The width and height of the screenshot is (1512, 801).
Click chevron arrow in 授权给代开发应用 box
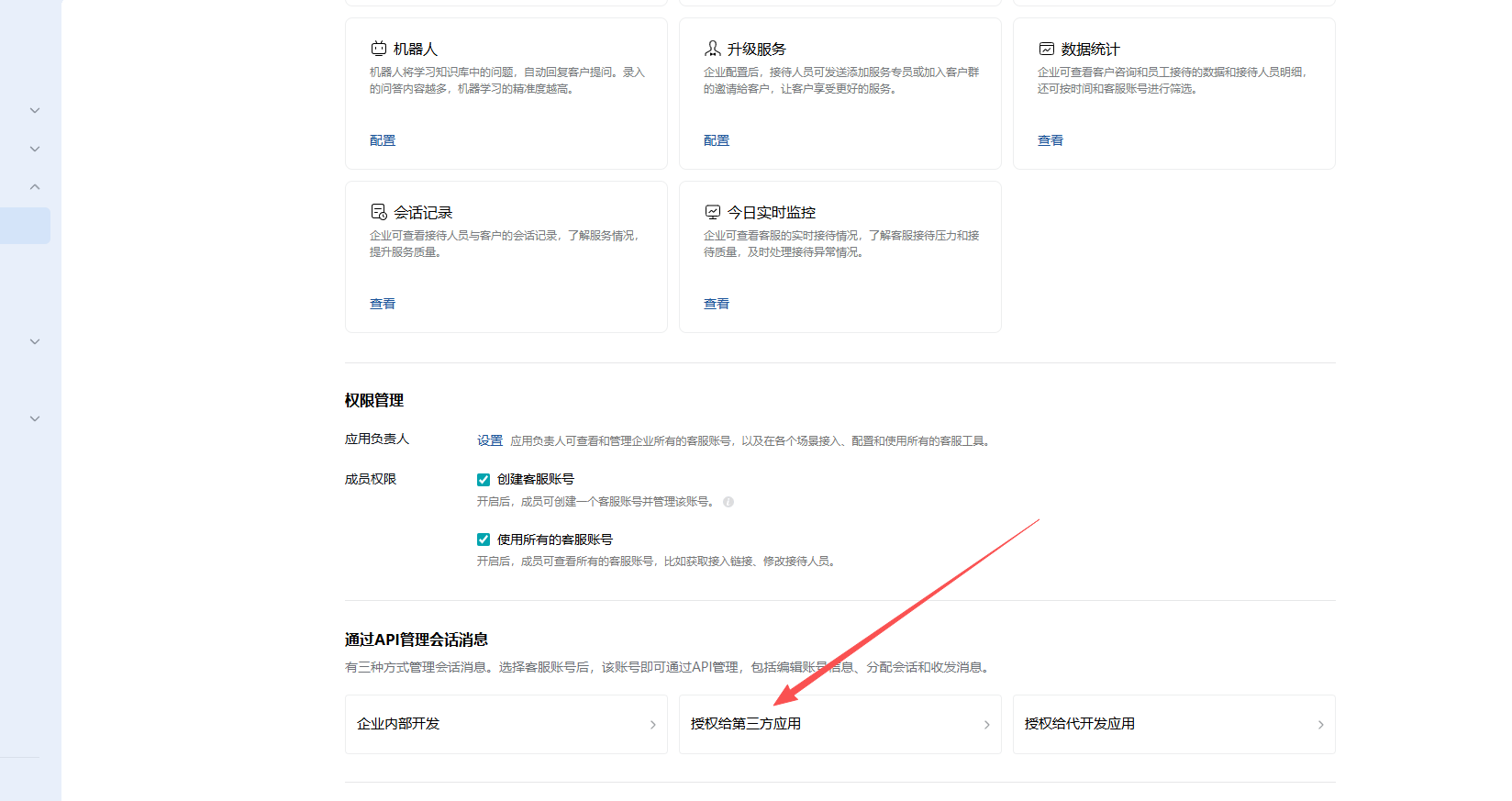[1321, 725]
